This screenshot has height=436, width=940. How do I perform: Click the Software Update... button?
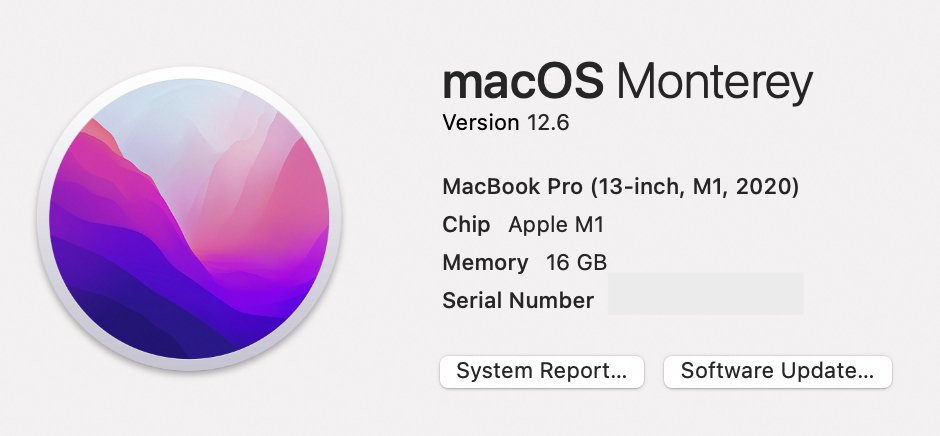[777, 371]
